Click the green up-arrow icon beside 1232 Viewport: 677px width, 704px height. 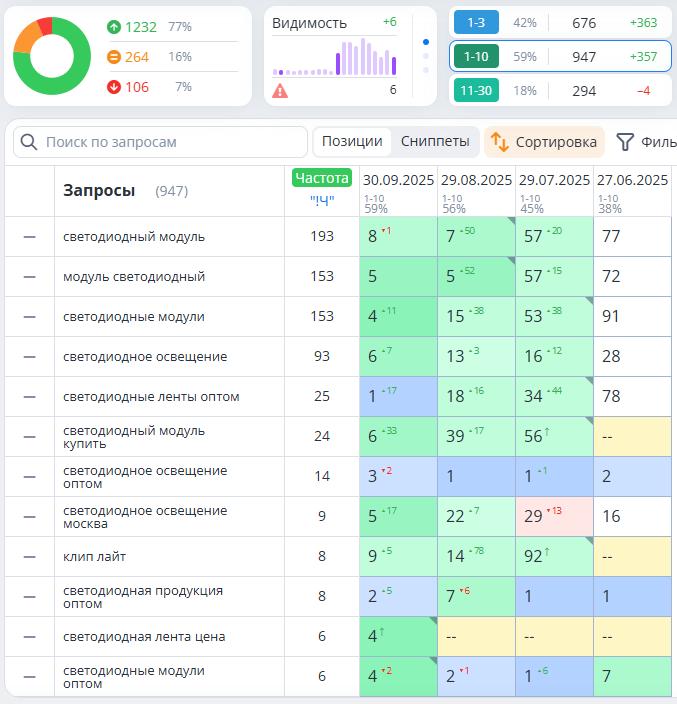click(x=113, y=27)
